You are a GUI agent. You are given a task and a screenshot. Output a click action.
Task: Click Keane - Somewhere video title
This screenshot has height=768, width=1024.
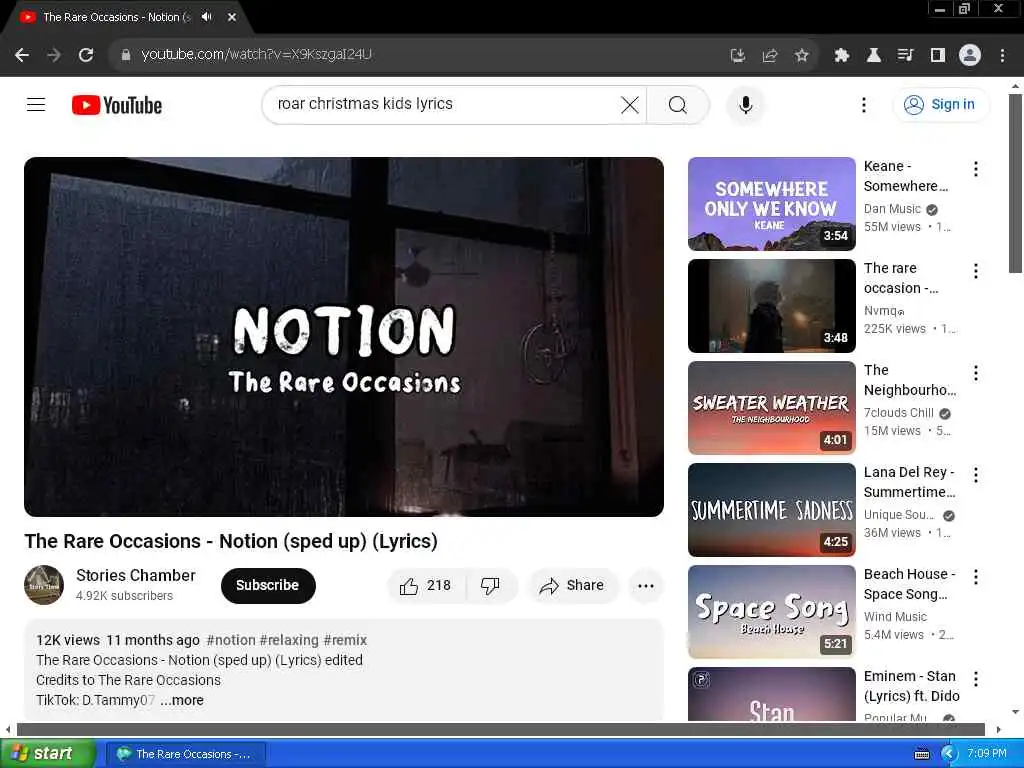pos(906,176)
